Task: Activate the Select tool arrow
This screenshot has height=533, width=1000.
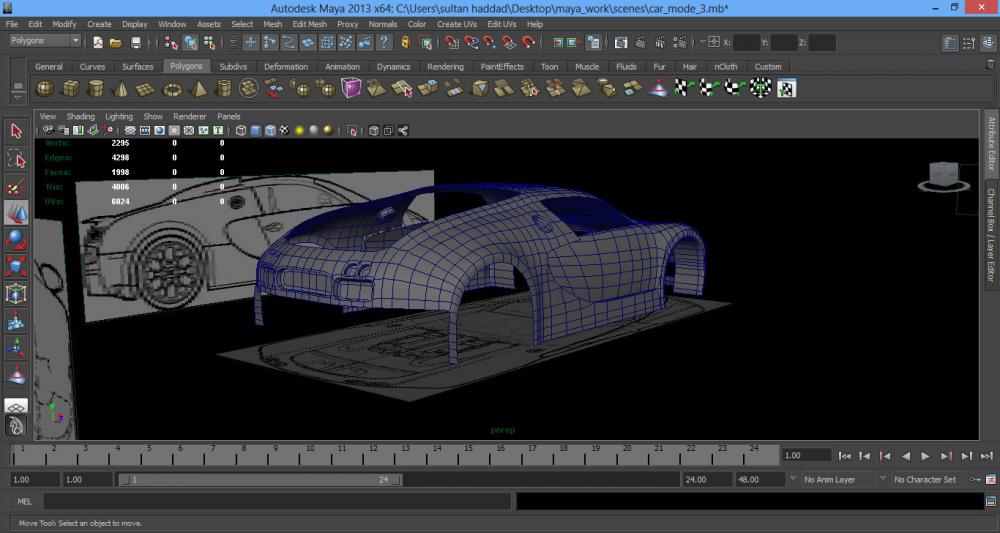Action: [16, 131]
